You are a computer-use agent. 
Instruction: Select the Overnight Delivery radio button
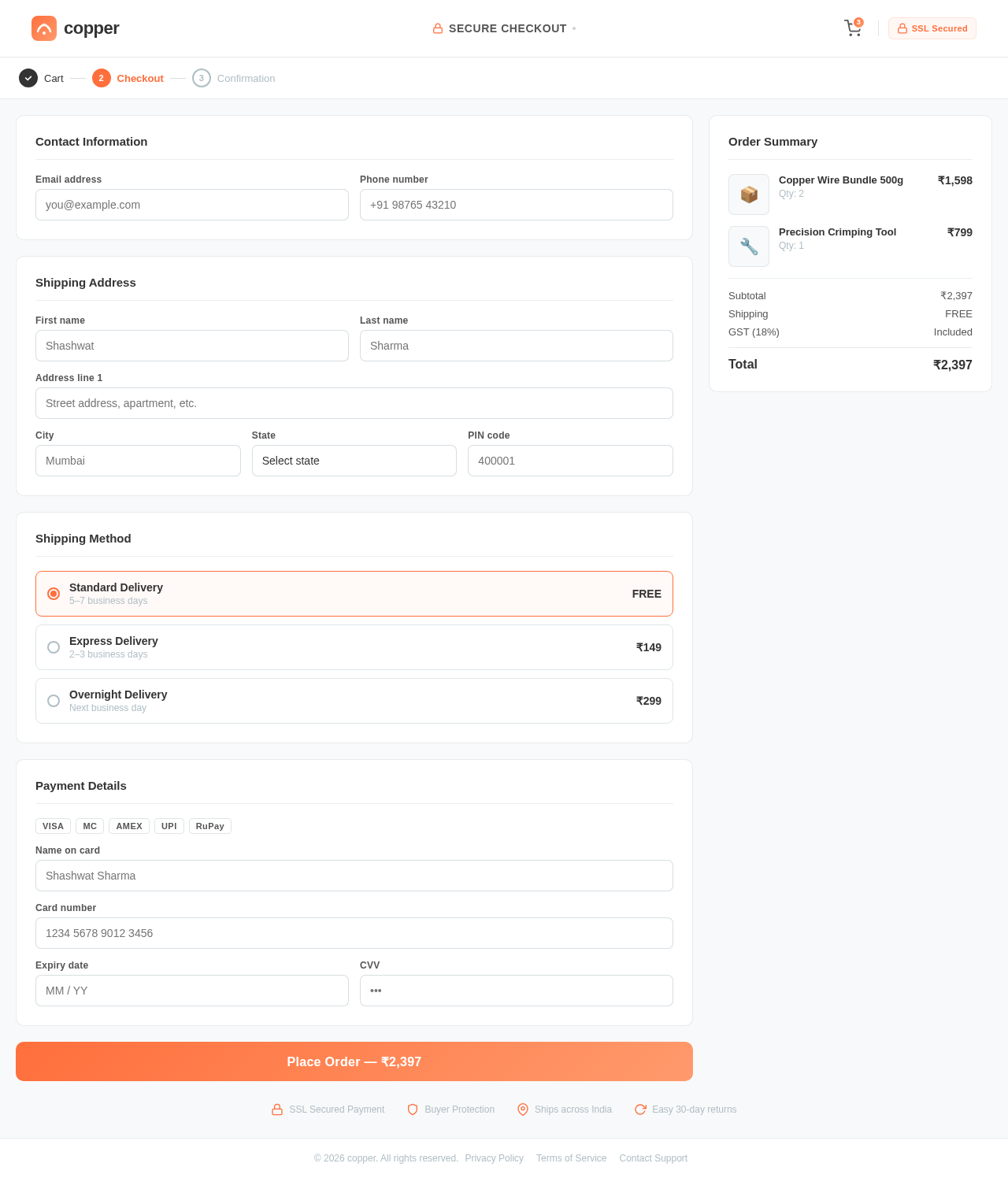54,701
